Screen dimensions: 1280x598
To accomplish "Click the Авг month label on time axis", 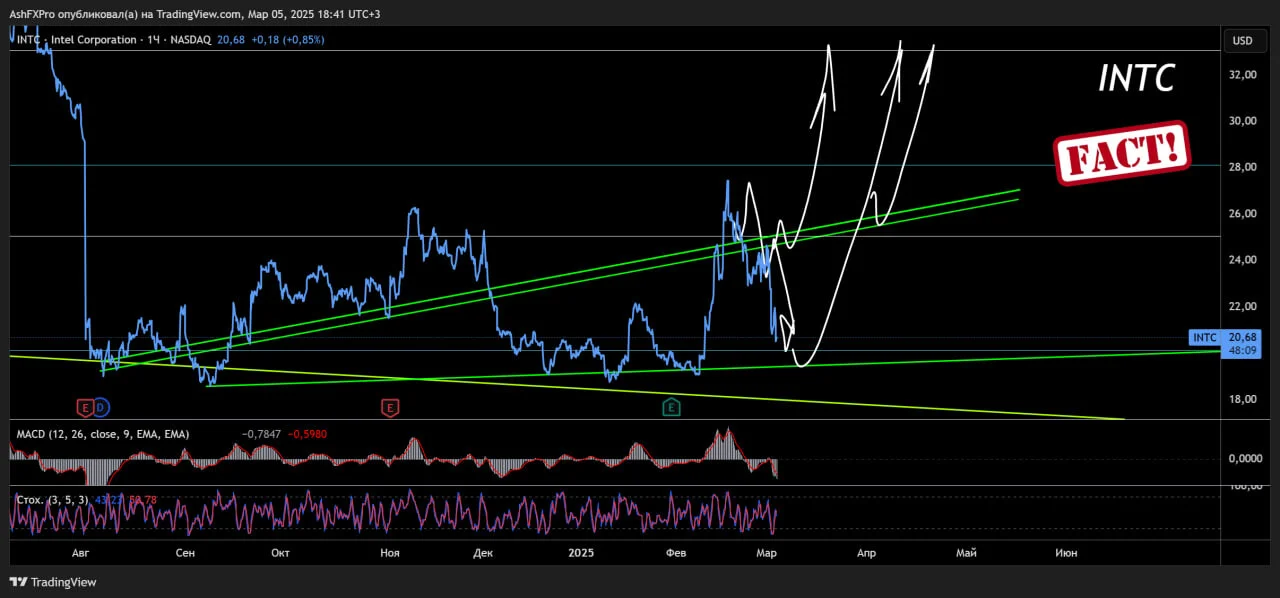I will pyautogui.click(x=81, y=552).
